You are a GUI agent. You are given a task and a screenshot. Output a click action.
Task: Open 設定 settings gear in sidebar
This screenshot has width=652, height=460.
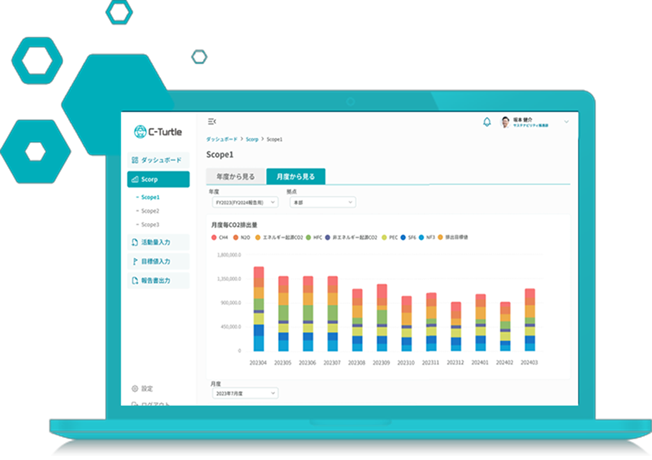142,388
